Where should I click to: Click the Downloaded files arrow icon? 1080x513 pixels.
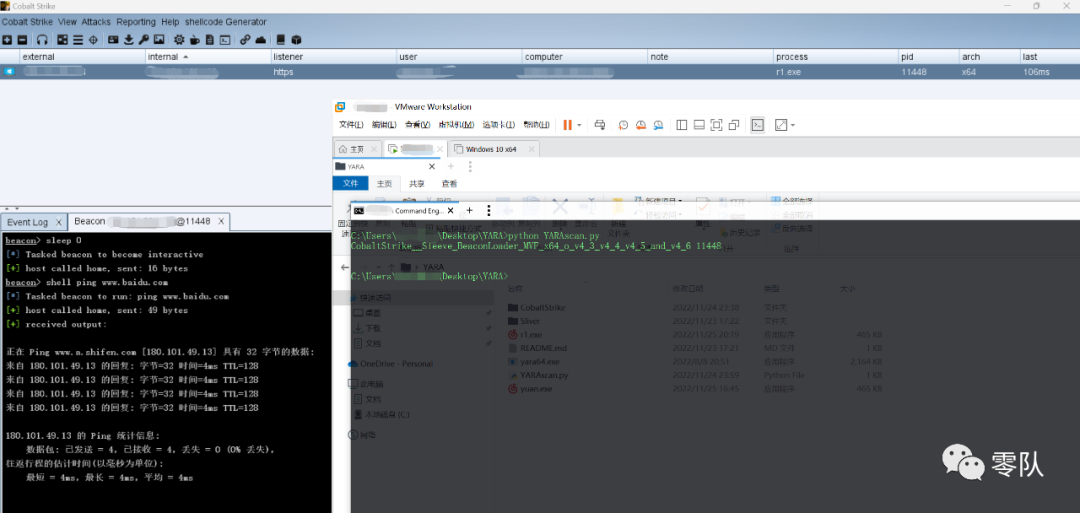click(129, 40)
